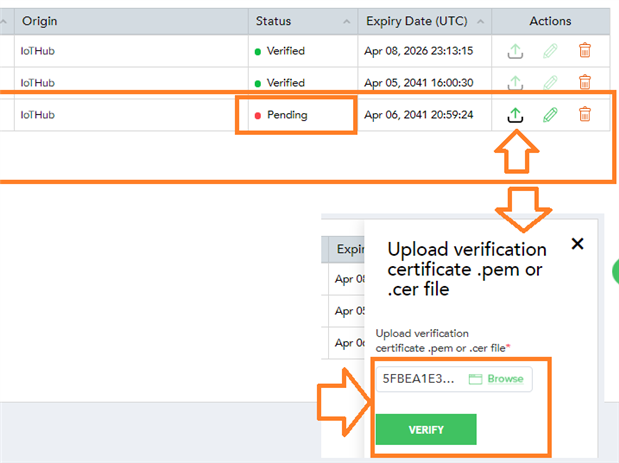Screen dimensions: 619x463
Task: Click upload icon for the Apr 05, 2041 certificate
Action: [516, 82]
